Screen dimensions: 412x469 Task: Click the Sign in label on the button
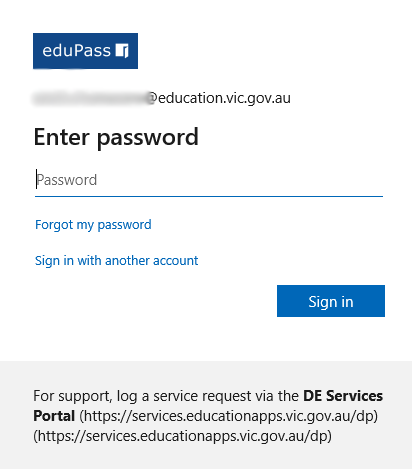pyautogui.click(x=331, y=302)
